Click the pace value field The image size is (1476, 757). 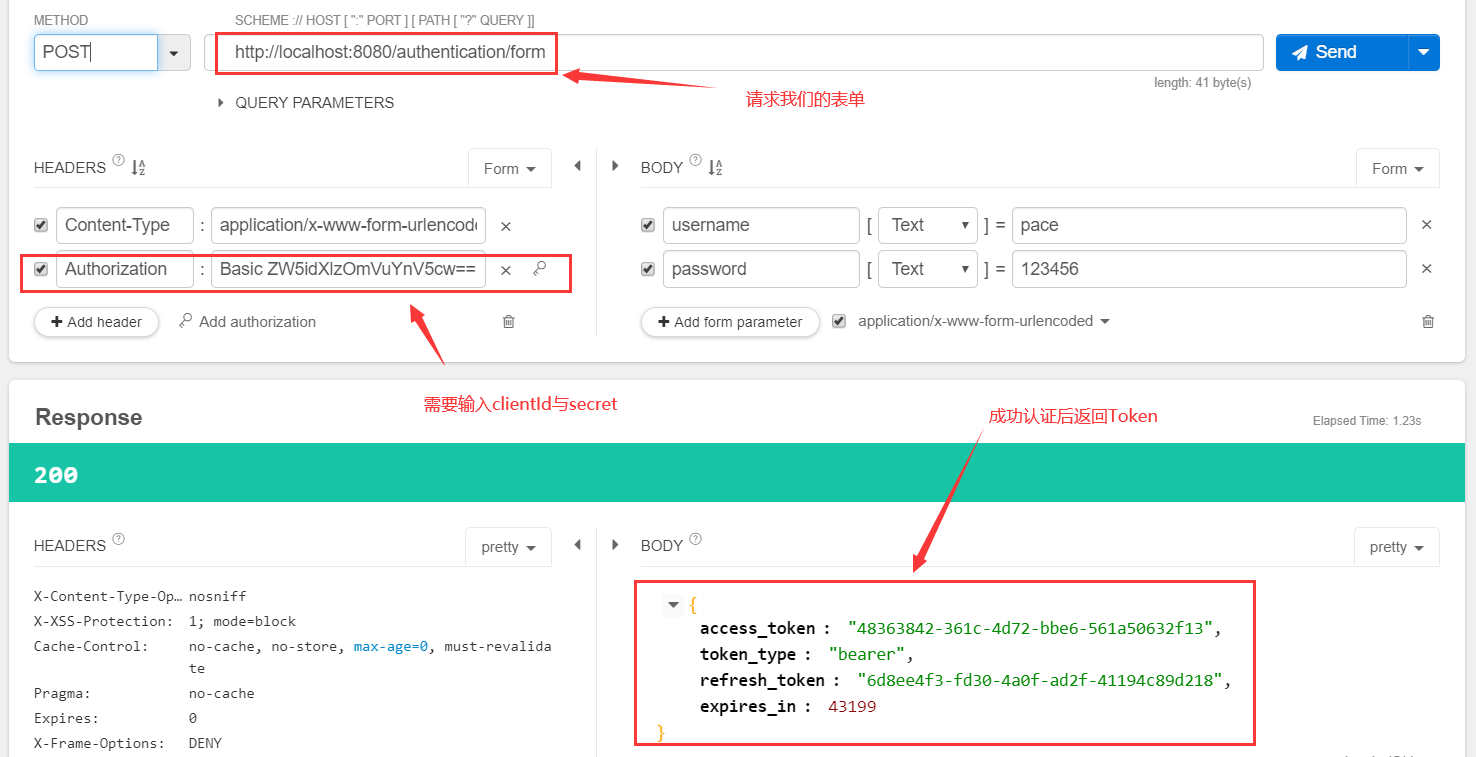click(x=1209, y=225)
